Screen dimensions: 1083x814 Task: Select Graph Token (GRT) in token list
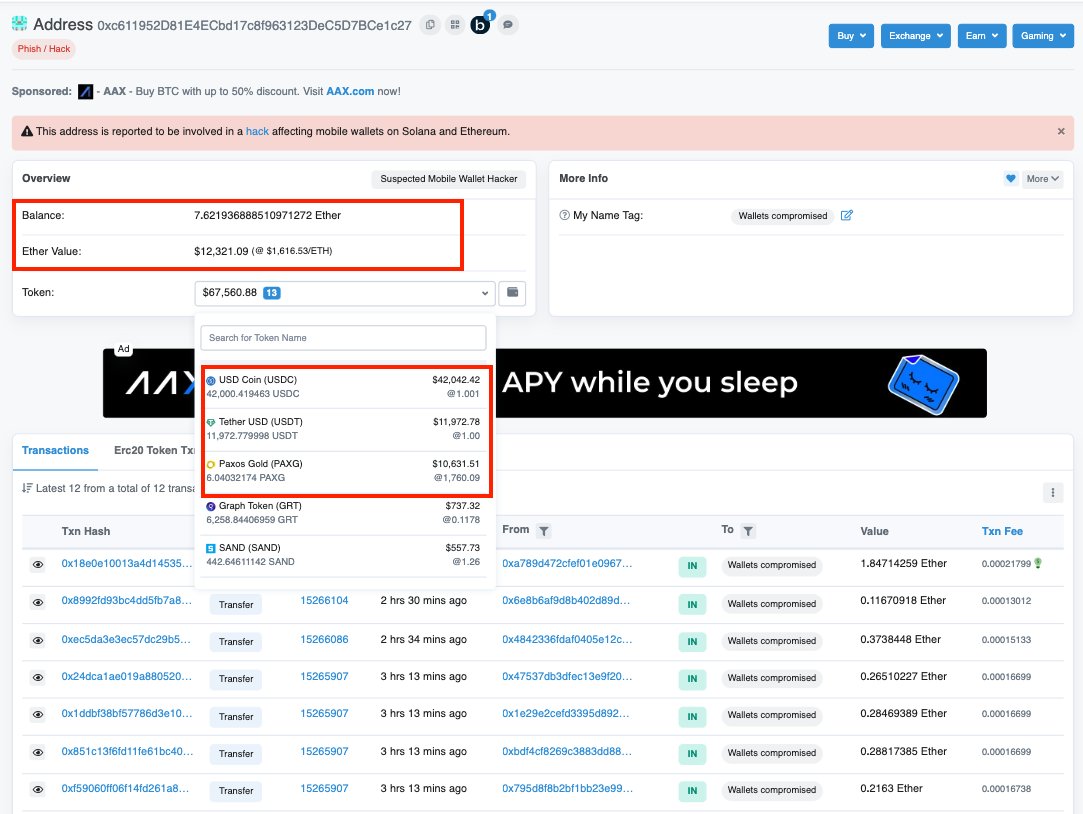point(343,513)
